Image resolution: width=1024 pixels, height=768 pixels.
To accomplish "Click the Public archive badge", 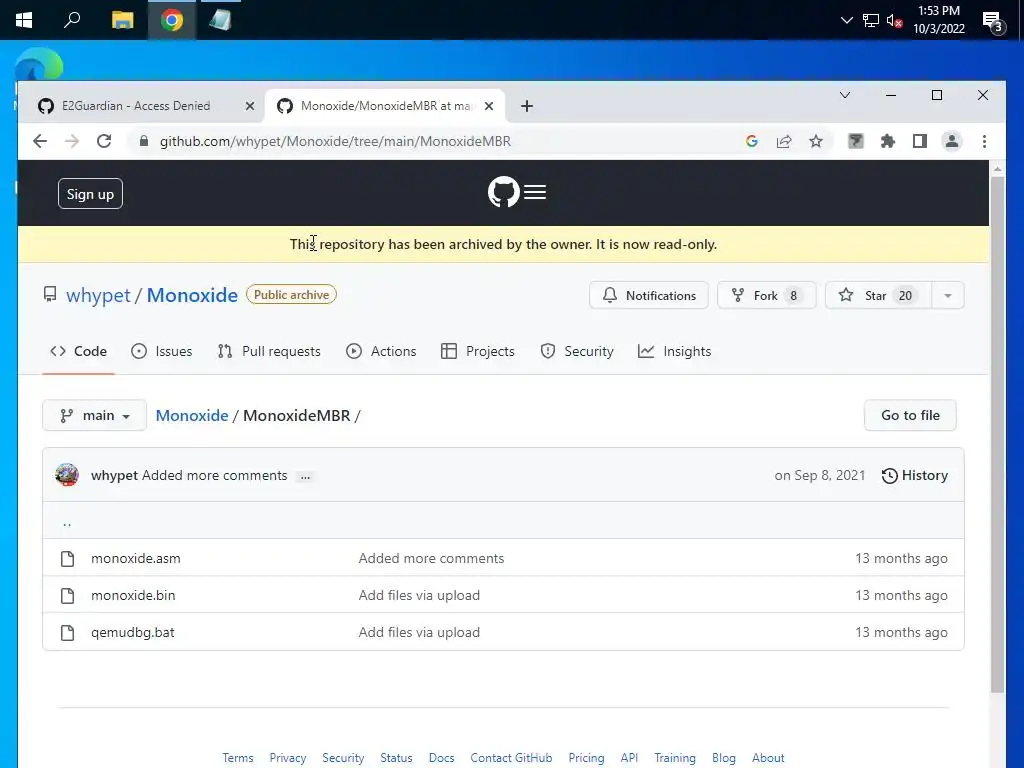I will coord(291,295).
